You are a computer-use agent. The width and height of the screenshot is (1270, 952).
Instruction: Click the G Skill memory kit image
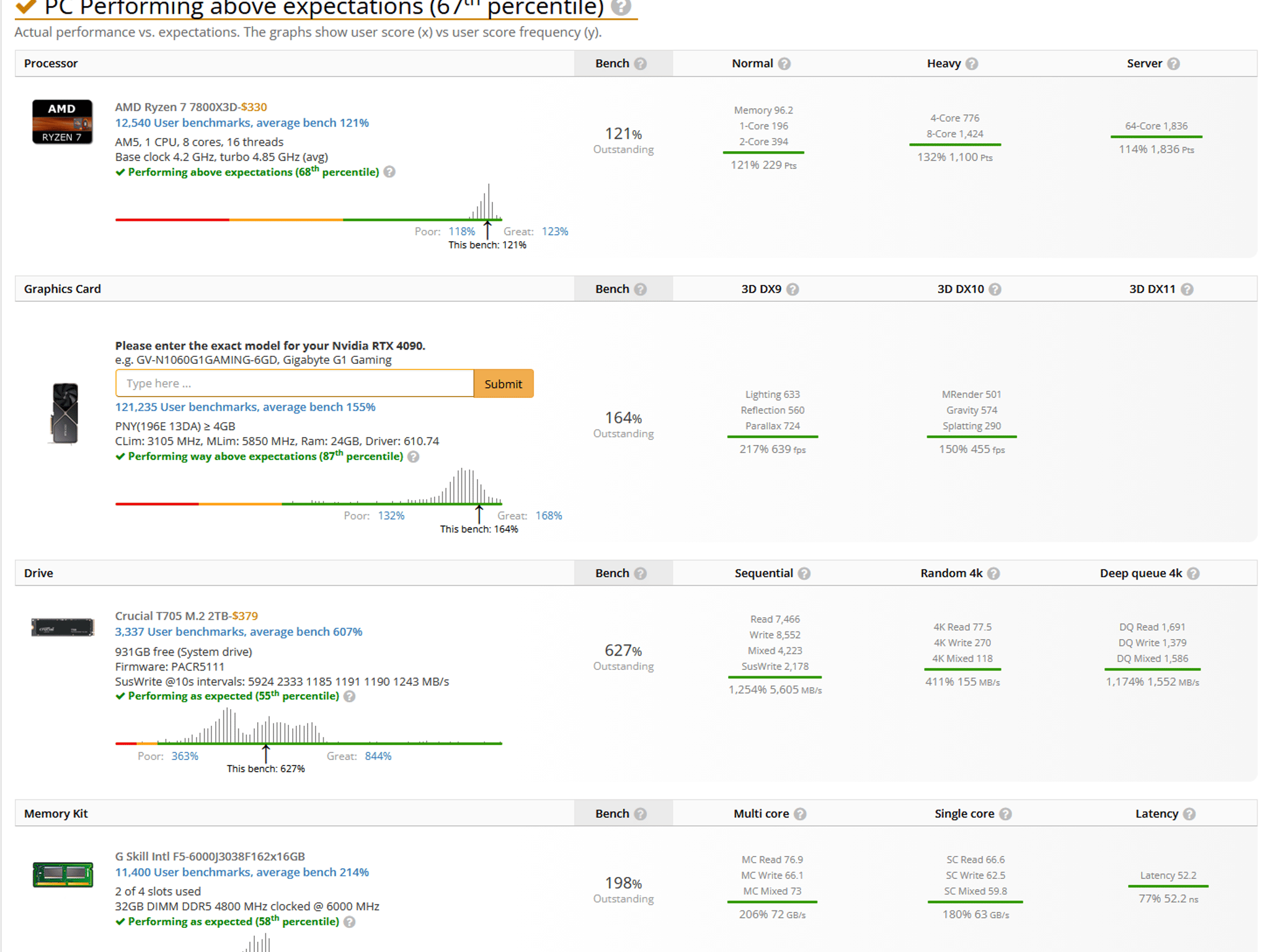63,875
